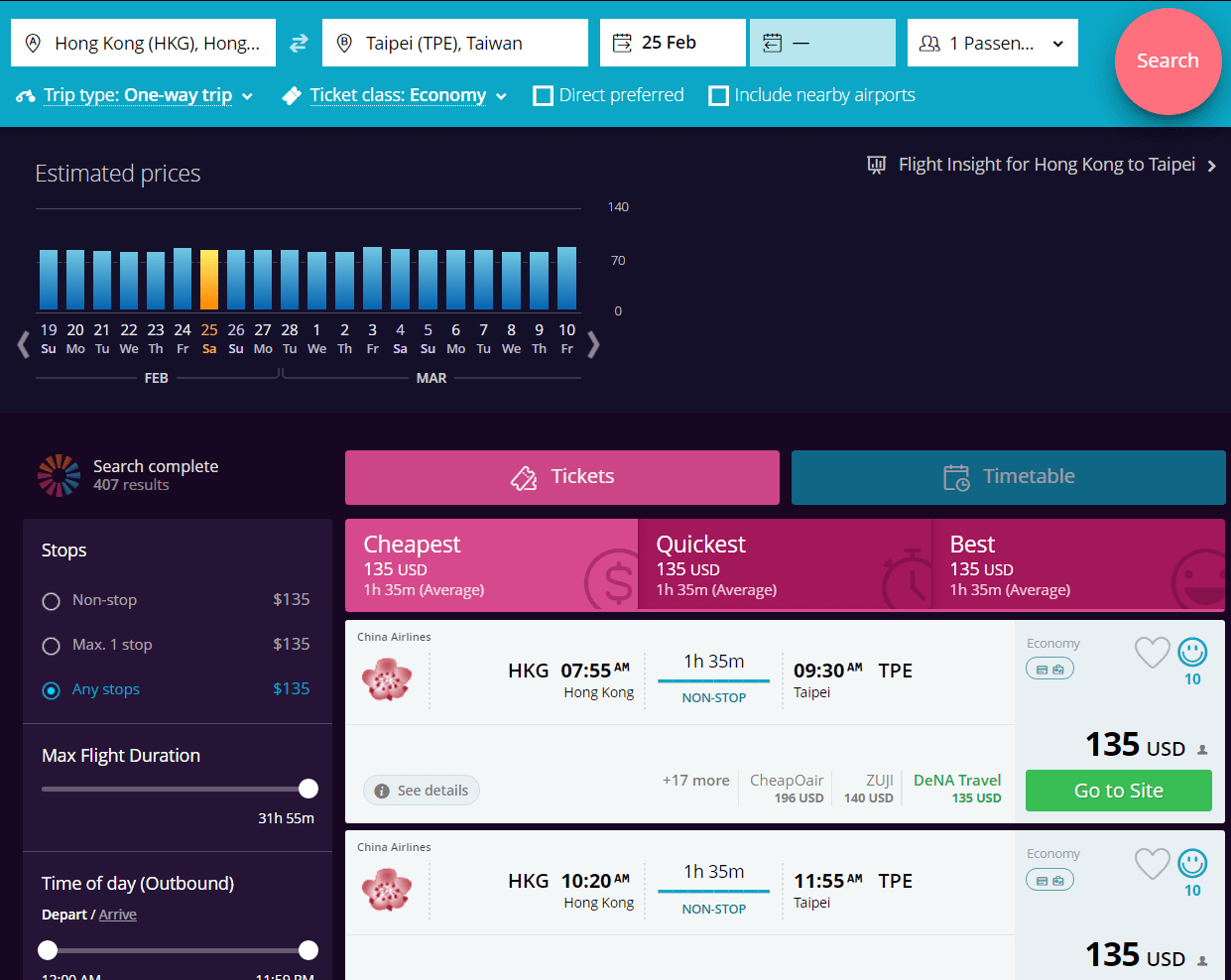Open the passengers dropdown
This screenshot has width=1231, height=980.
992,44
